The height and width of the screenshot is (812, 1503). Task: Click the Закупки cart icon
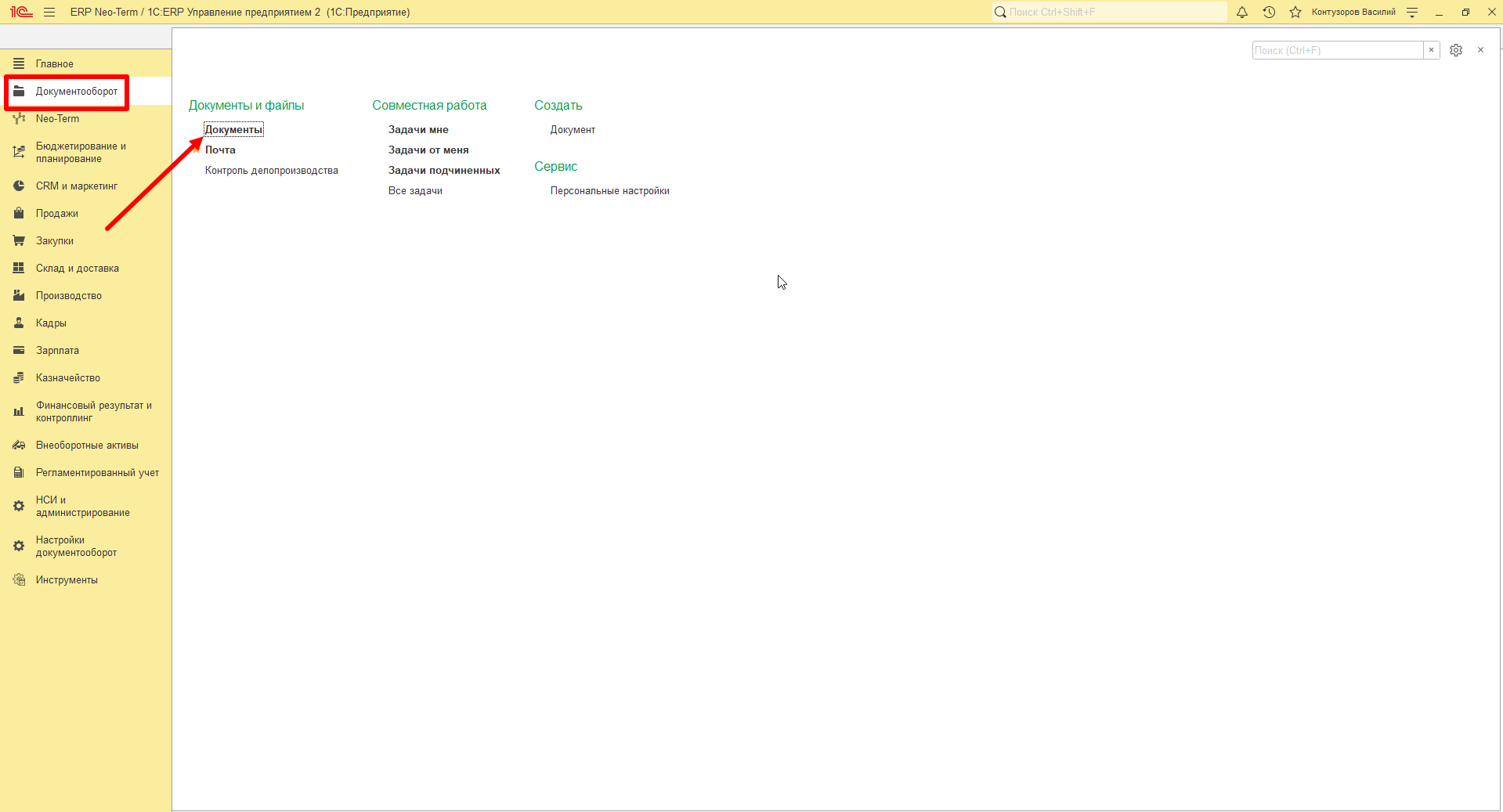[19, 241]
